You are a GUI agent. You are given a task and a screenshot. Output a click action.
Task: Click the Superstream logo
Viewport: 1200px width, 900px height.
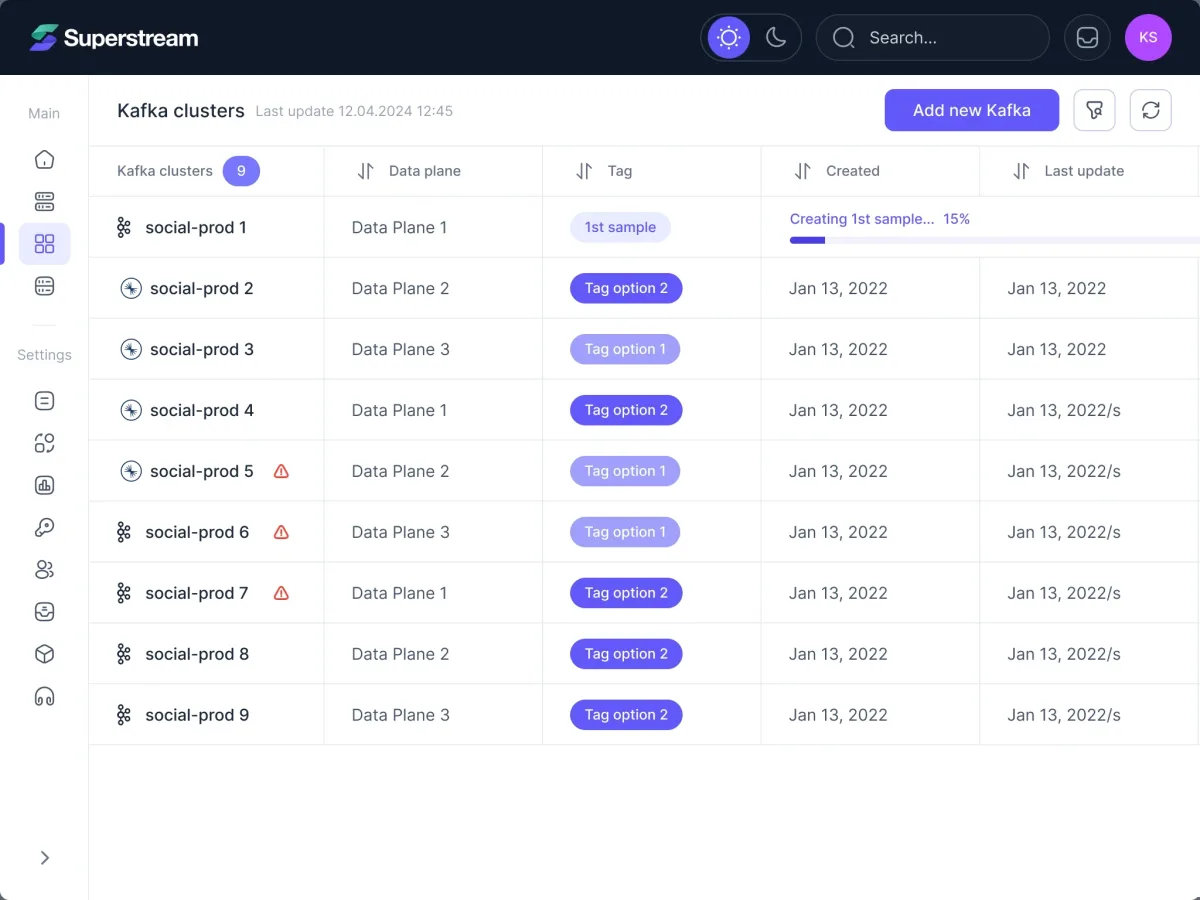point(114,38)
